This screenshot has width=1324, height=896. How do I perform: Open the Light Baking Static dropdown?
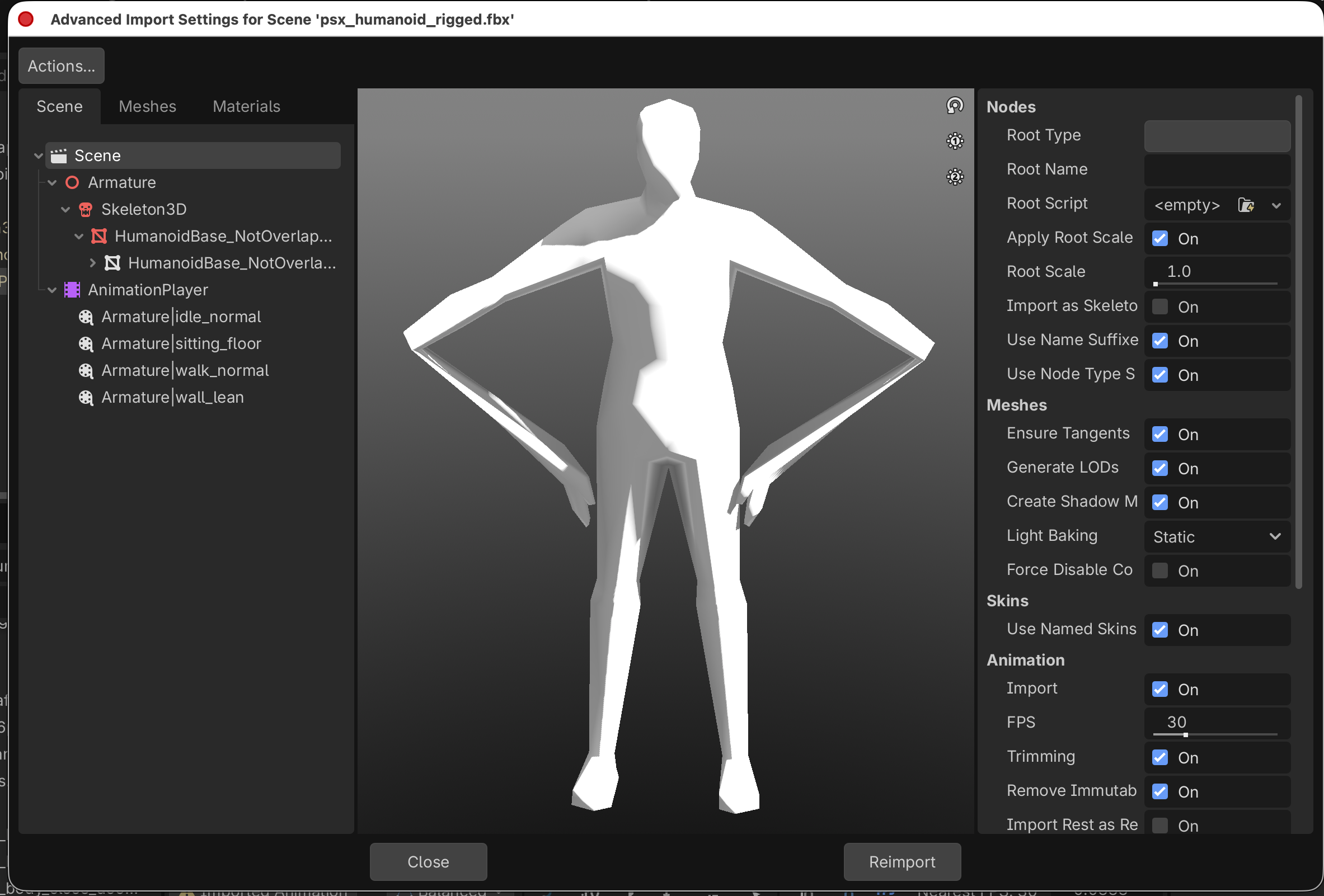(1217, 537)
